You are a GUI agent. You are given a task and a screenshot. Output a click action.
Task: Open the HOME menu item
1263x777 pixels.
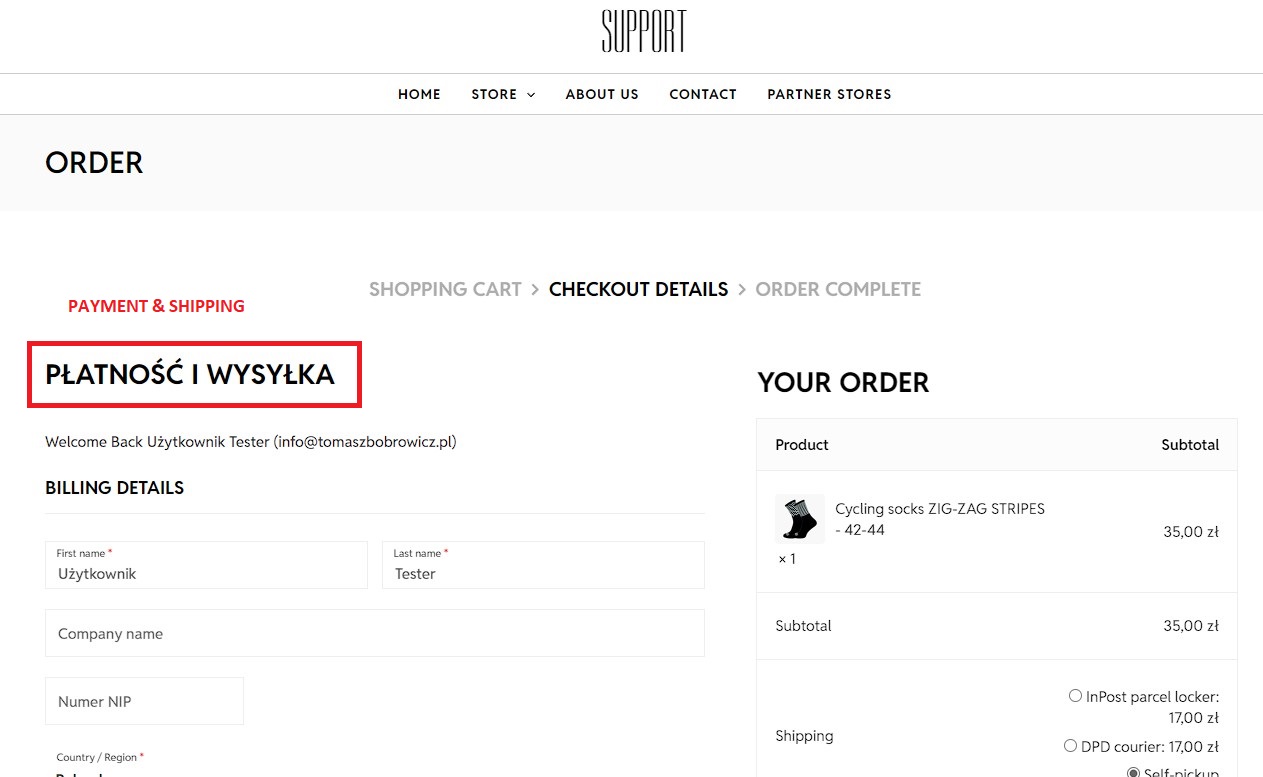point(419,94)
